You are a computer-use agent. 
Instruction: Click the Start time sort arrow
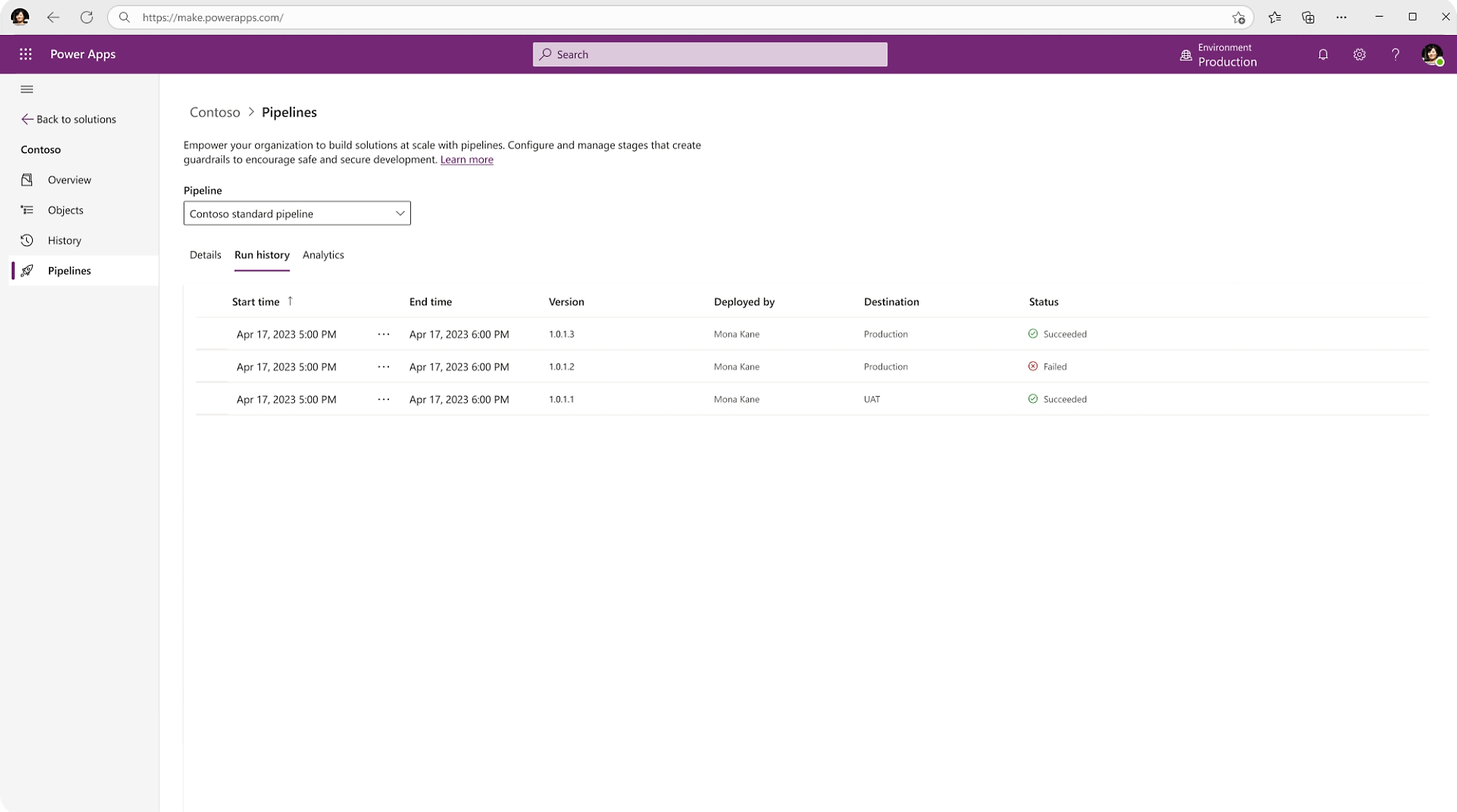pos(290,300)
